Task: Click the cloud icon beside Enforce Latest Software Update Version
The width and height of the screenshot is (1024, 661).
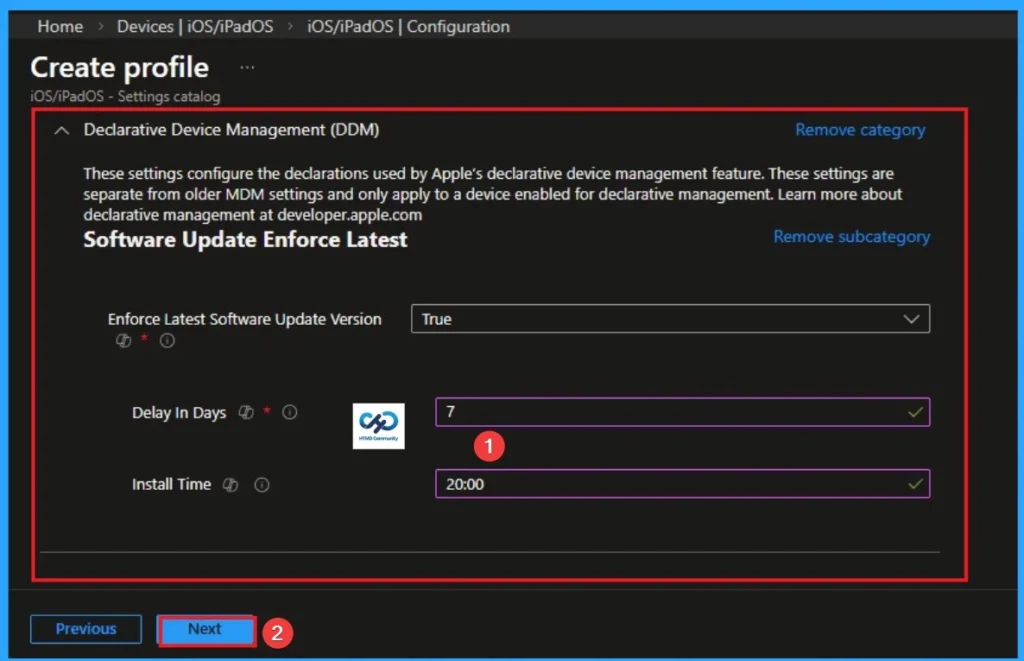Action: point(124,341)
